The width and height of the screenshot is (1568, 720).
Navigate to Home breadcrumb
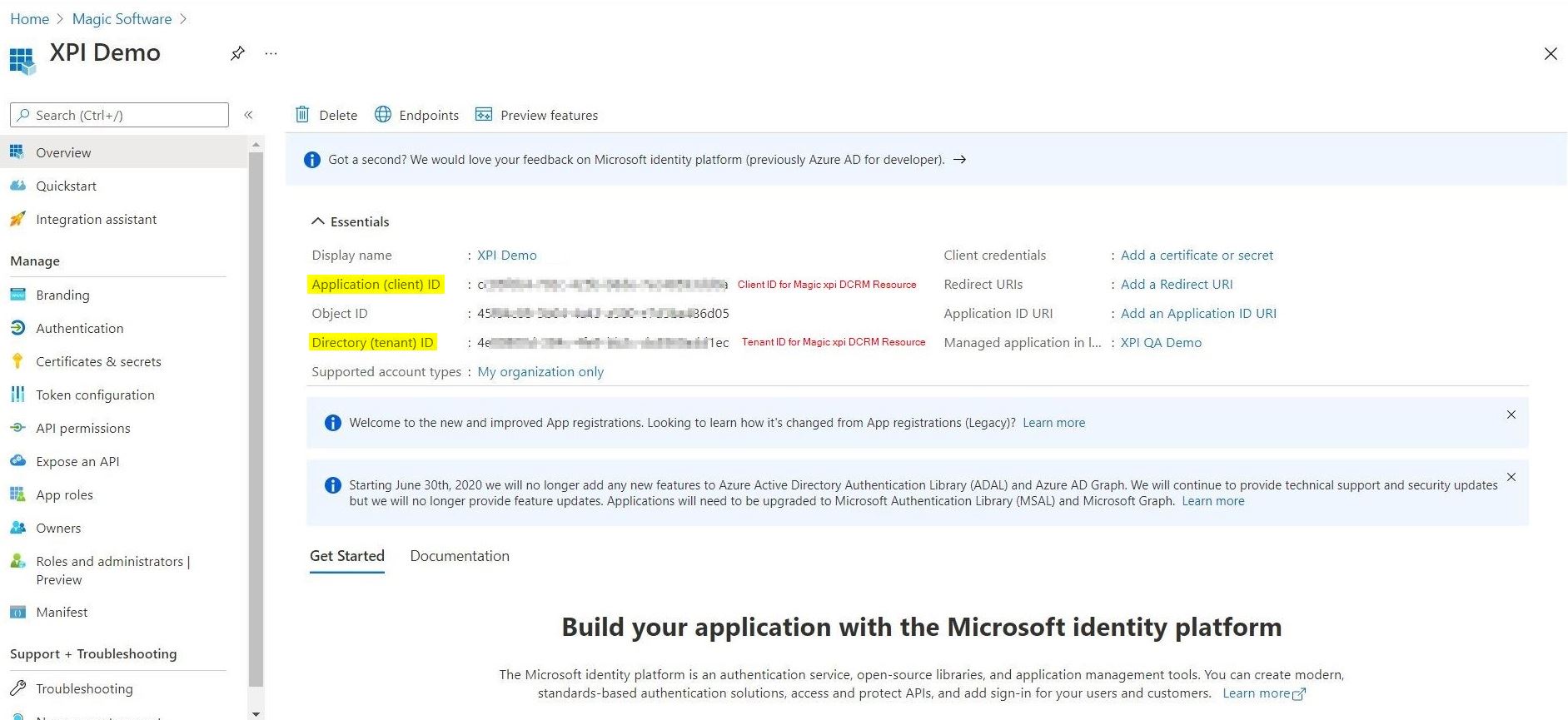(x=30, y=19)
